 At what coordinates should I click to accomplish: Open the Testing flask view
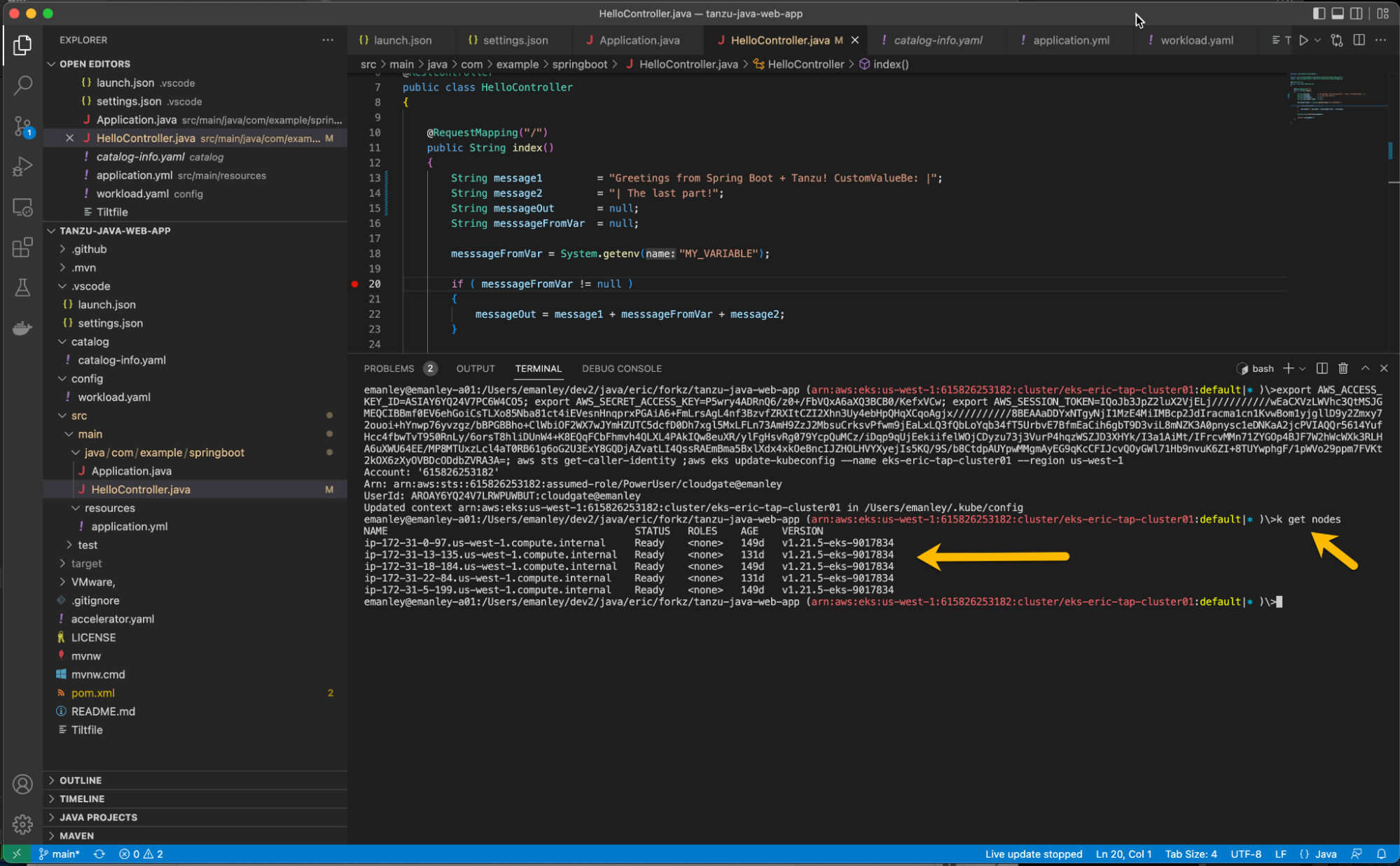22,288
